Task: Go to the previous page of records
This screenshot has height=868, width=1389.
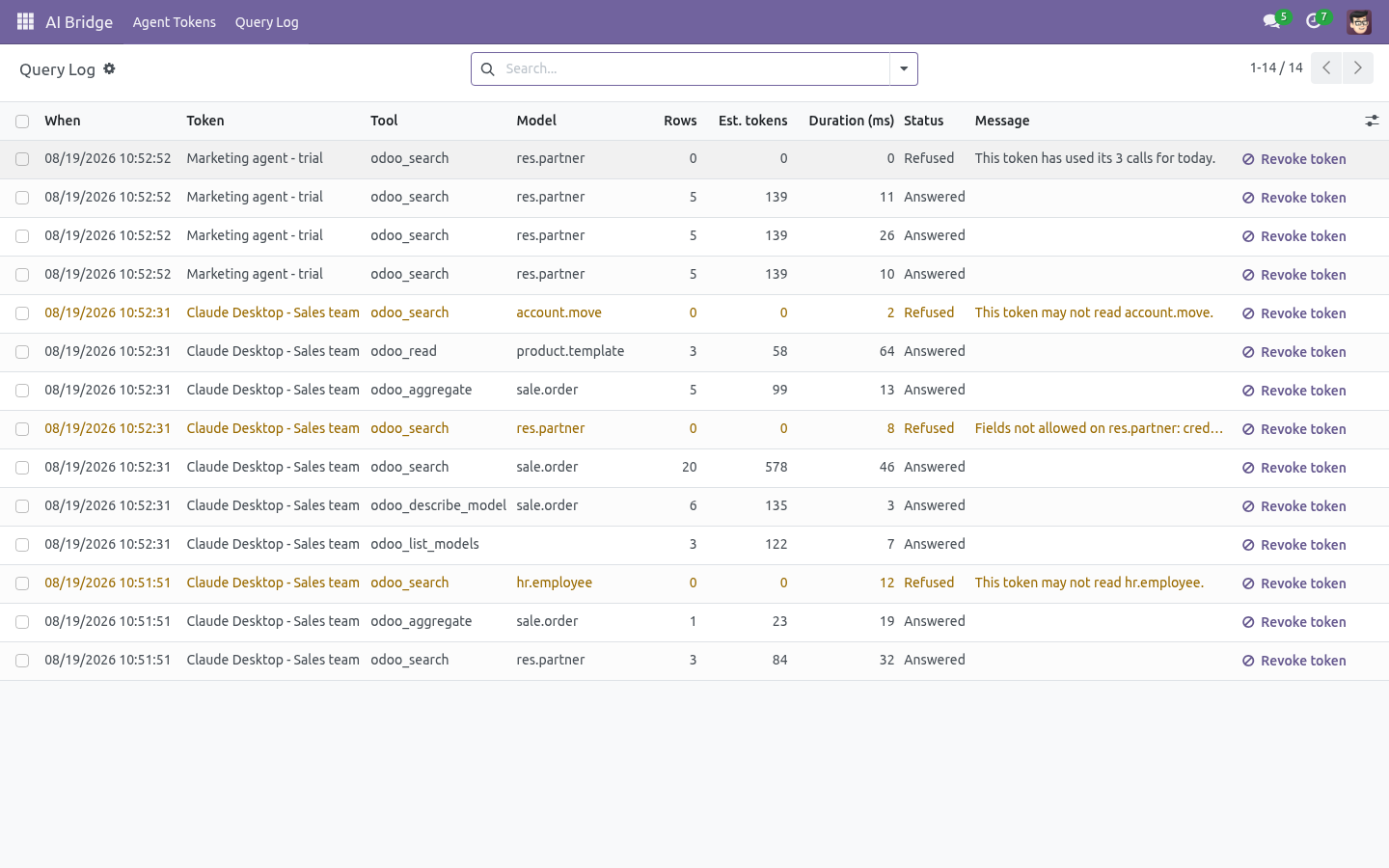Action: click(x=1326, y=68)
